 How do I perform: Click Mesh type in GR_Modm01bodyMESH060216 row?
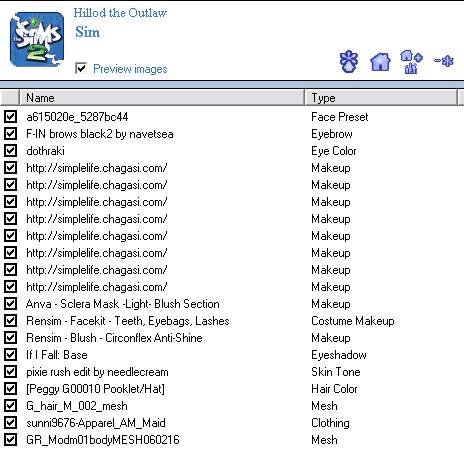324,440
